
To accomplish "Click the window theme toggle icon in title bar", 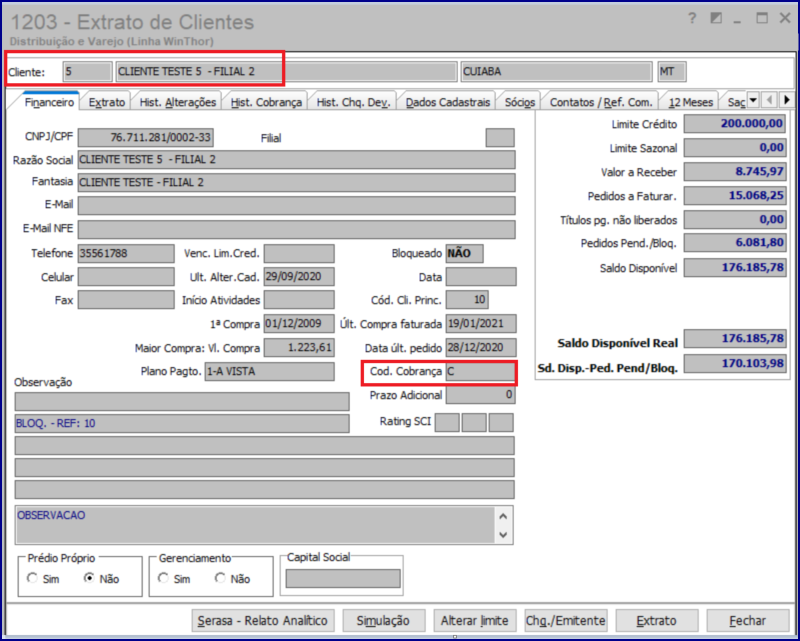I will (716, 19).
